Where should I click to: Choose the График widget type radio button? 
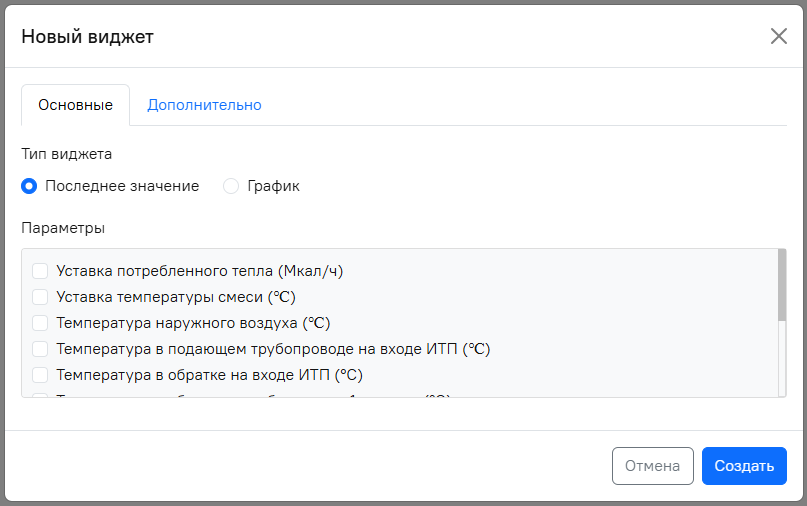click(x=231, y=186)
